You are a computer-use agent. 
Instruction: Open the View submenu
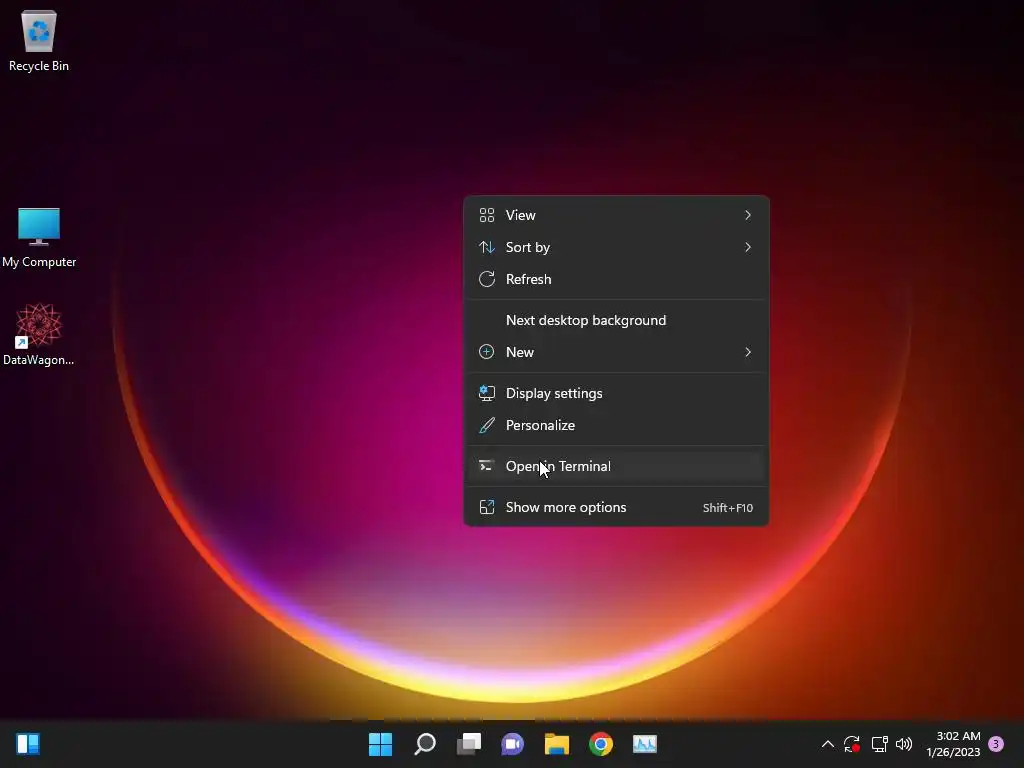pyautogui.click(x=616, y=215)
